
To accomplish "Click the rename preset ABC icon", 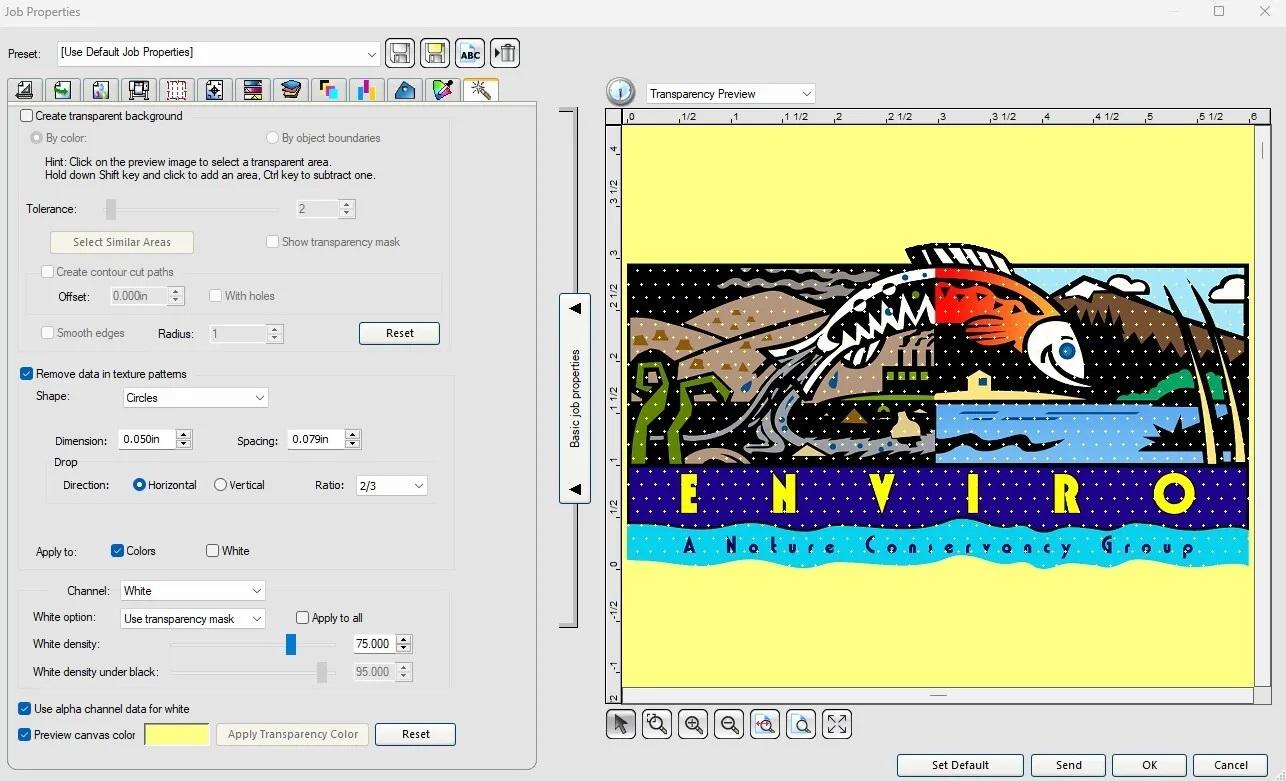I will click(x=470, y=53).
